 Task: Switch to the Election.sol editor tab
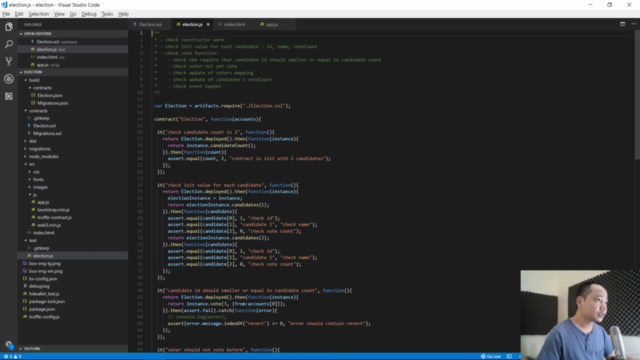[149, 24]
